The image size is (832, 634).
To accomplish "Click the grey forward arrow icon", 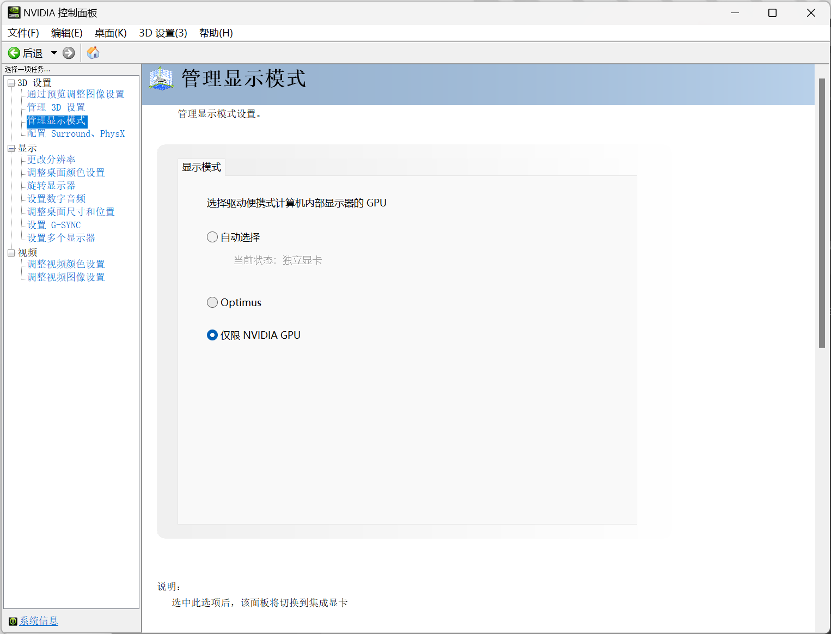I will pos(68,53).
